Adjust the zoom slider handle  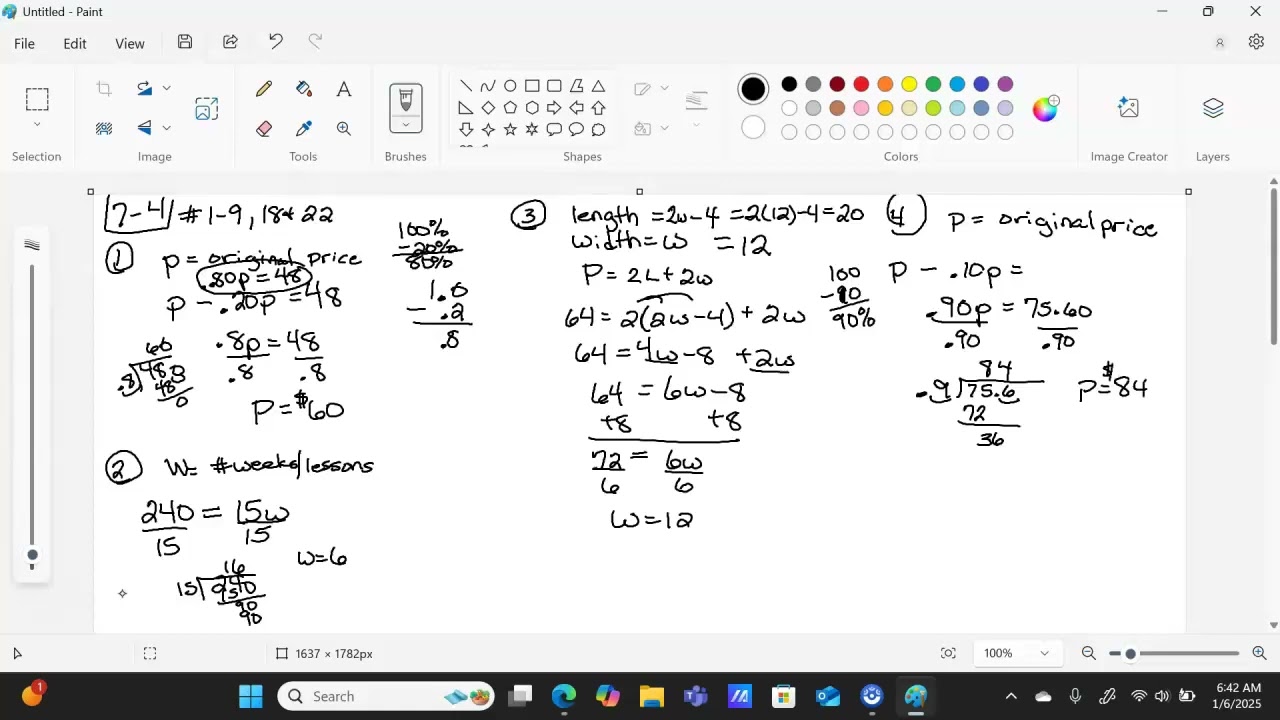click(1130, 653)
